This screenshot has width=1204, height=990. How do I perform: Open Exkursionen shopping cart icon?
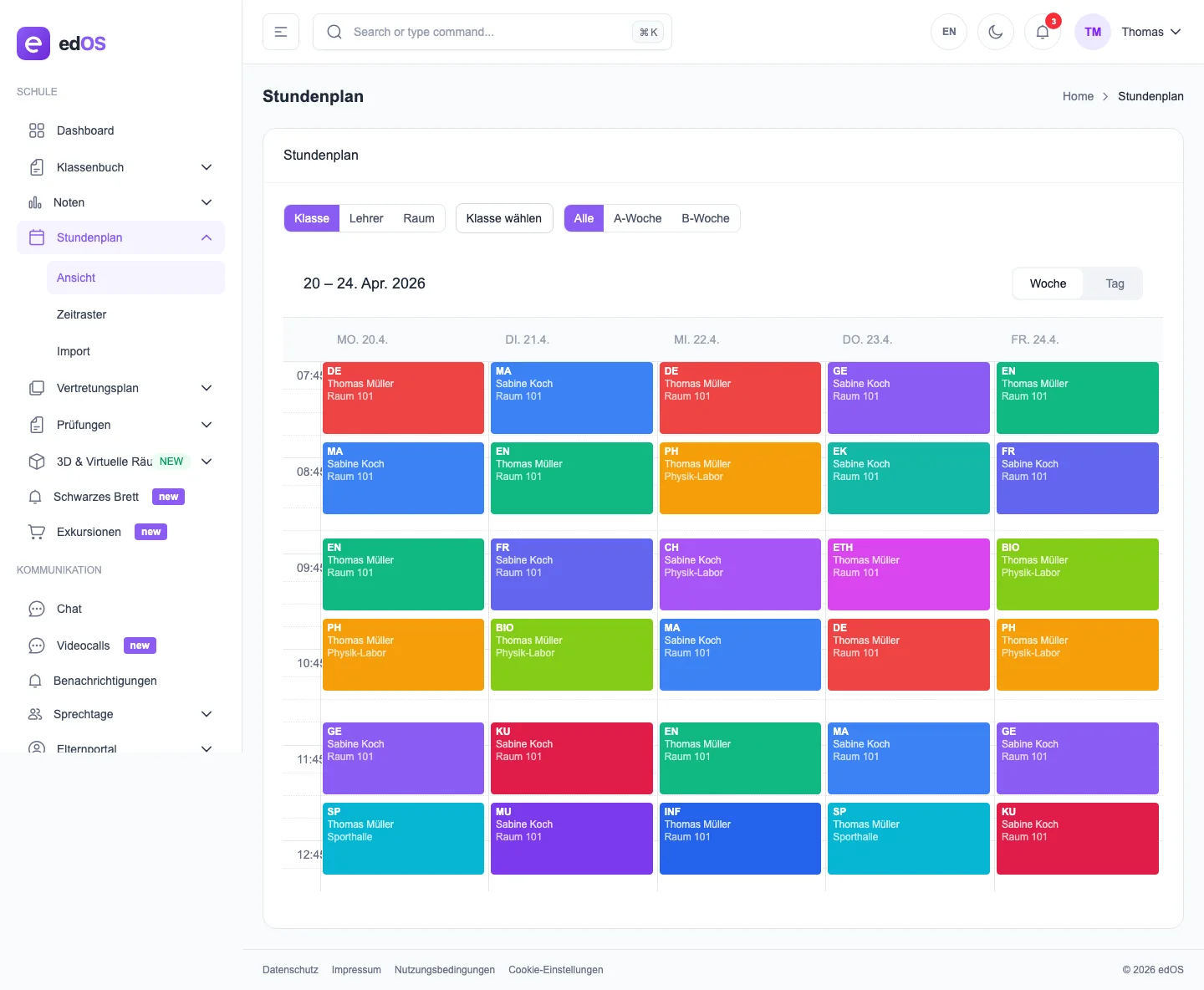37,532
